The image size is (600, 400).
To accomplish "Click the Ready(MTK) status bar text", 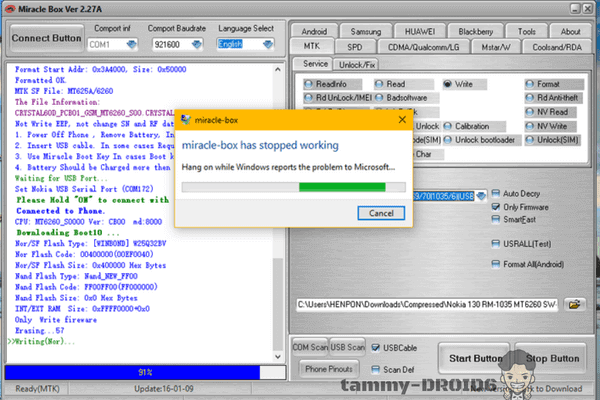I will coord(38,389).
